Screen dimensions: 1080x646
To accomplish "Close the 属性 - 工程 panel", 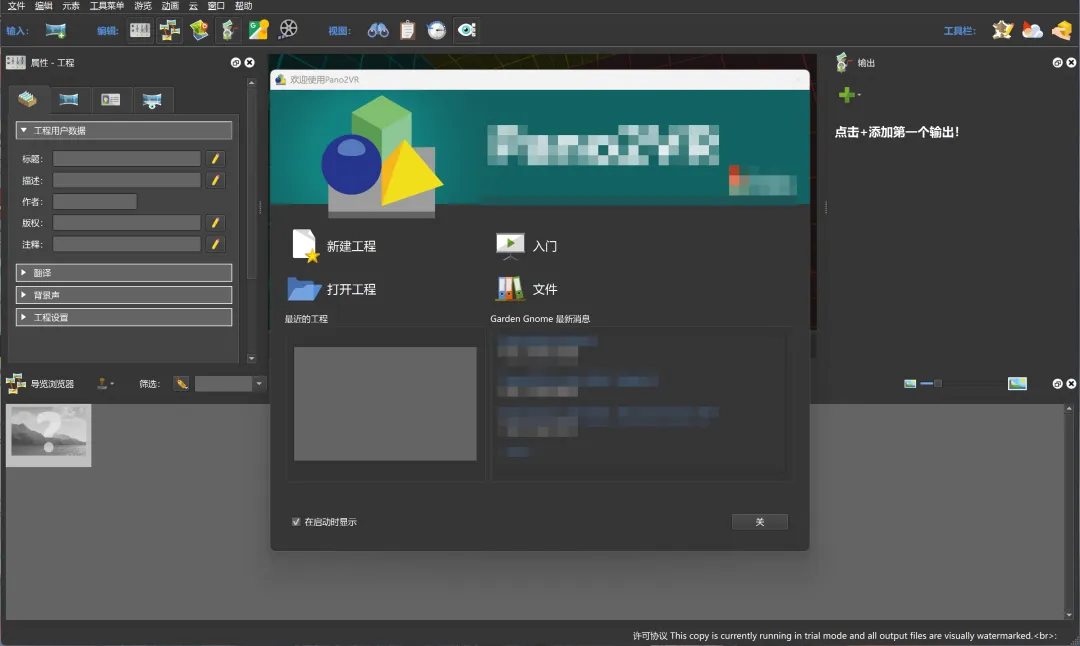I will click(249, 63).
